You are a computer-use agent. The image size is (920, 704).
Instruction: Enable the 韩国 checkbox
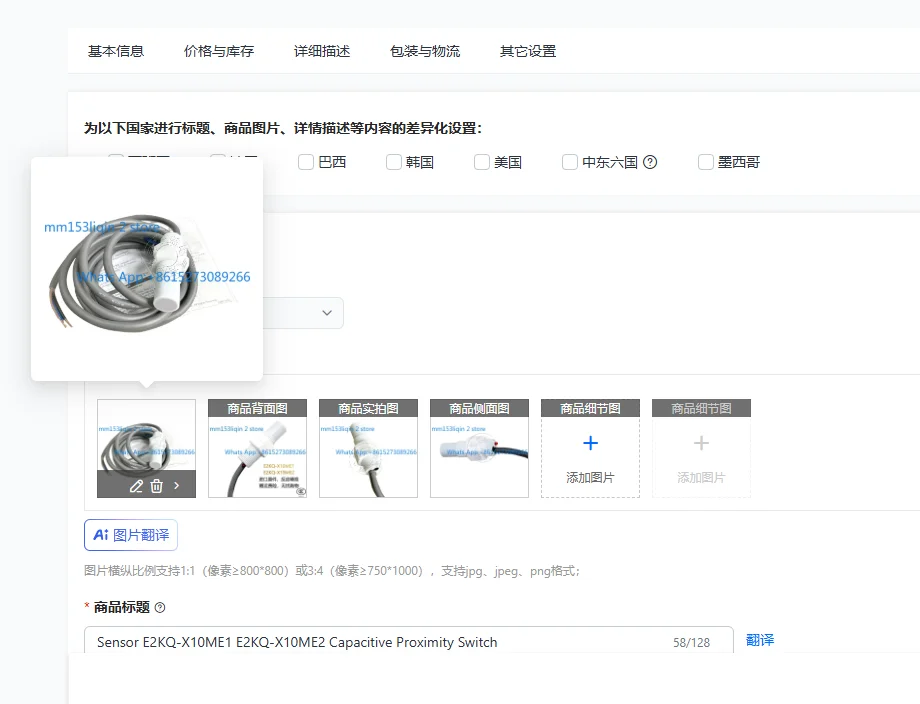(394, 162)
